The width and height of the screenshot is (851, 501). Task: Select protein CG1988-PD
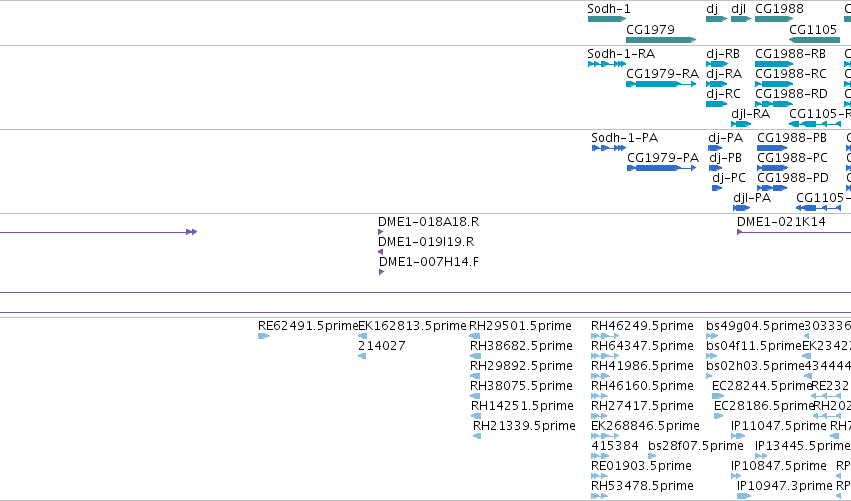[772, 188]
